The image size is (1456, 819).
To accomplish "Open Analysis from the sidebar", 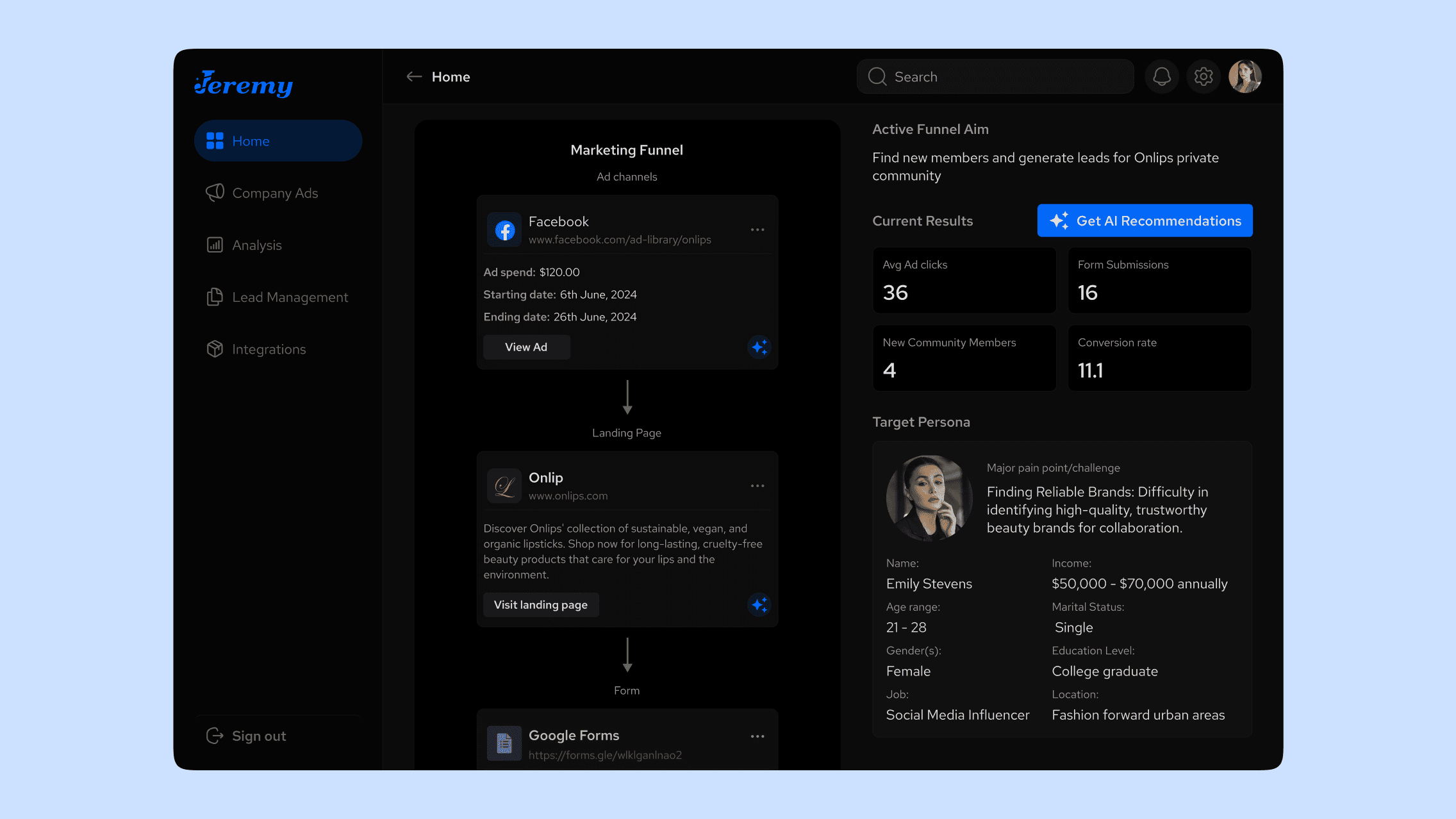I will (x=256, y=245).
